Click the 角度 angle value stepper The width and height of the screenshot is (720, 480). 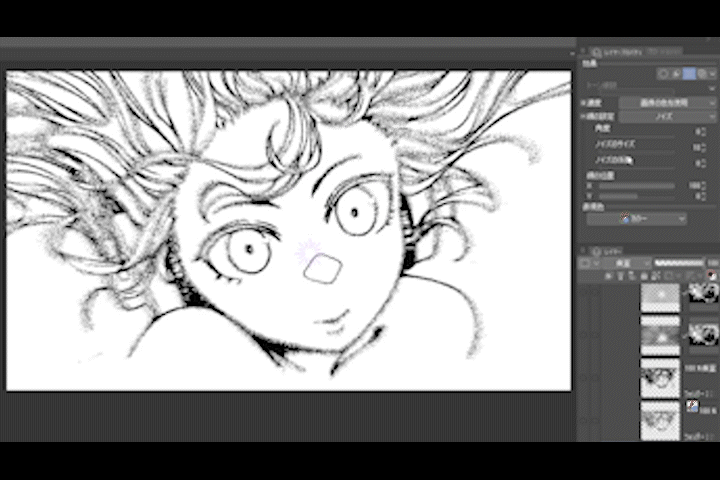coord(702,132)
